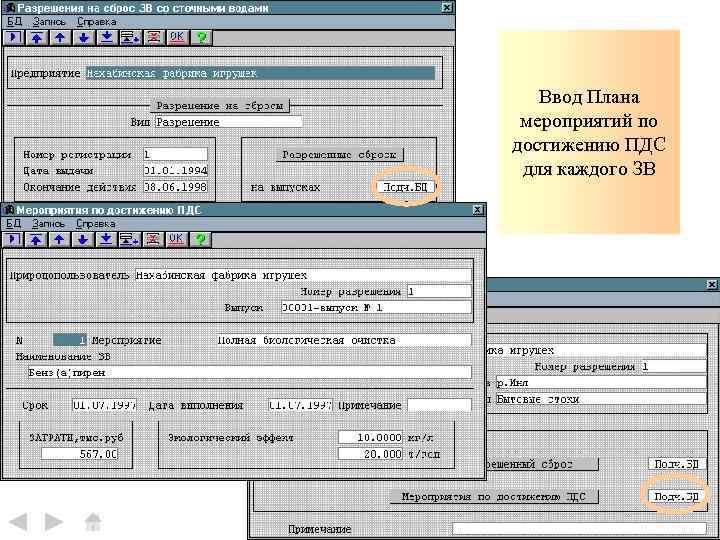The width and height of the screenshot is (720, 540).
Task: Go to next record in Разрешения toolbar
Action: coord(84,37)
